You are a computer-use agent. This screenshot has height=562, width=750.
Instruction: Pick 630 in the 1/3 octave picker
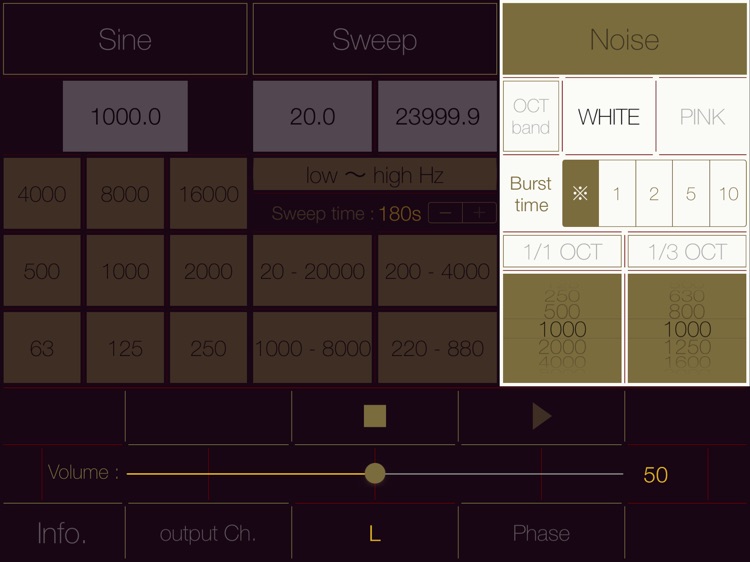point(687,296)
